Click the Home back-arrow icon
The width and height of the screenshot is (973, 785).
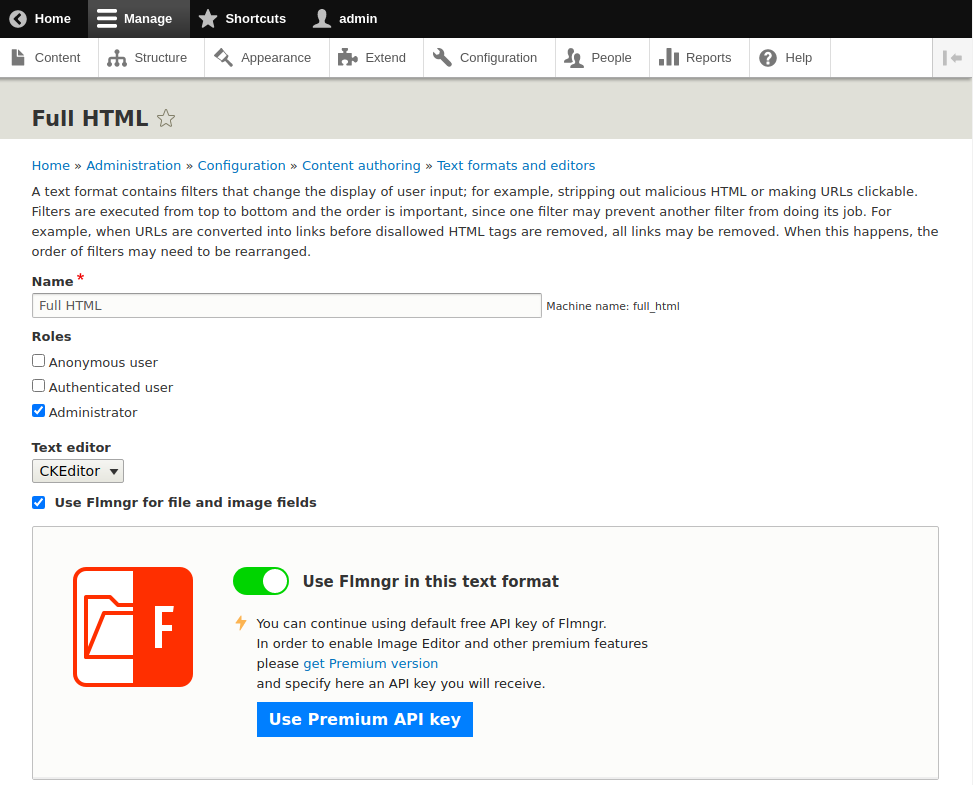[x=18, y=19]
